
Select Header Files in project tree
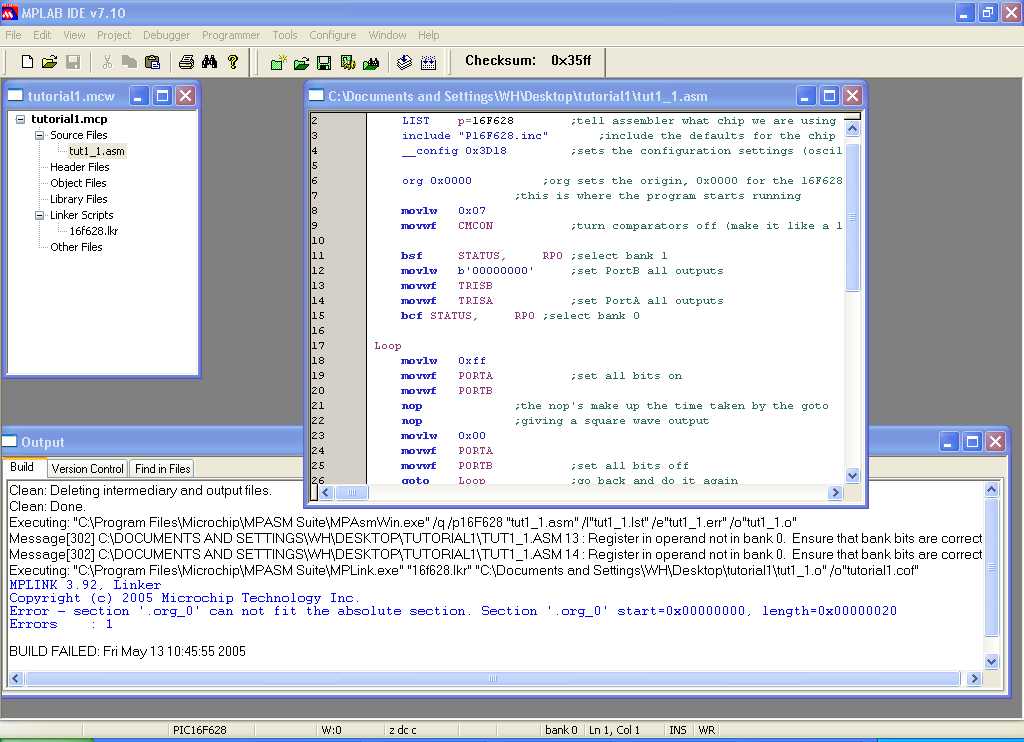80,167
